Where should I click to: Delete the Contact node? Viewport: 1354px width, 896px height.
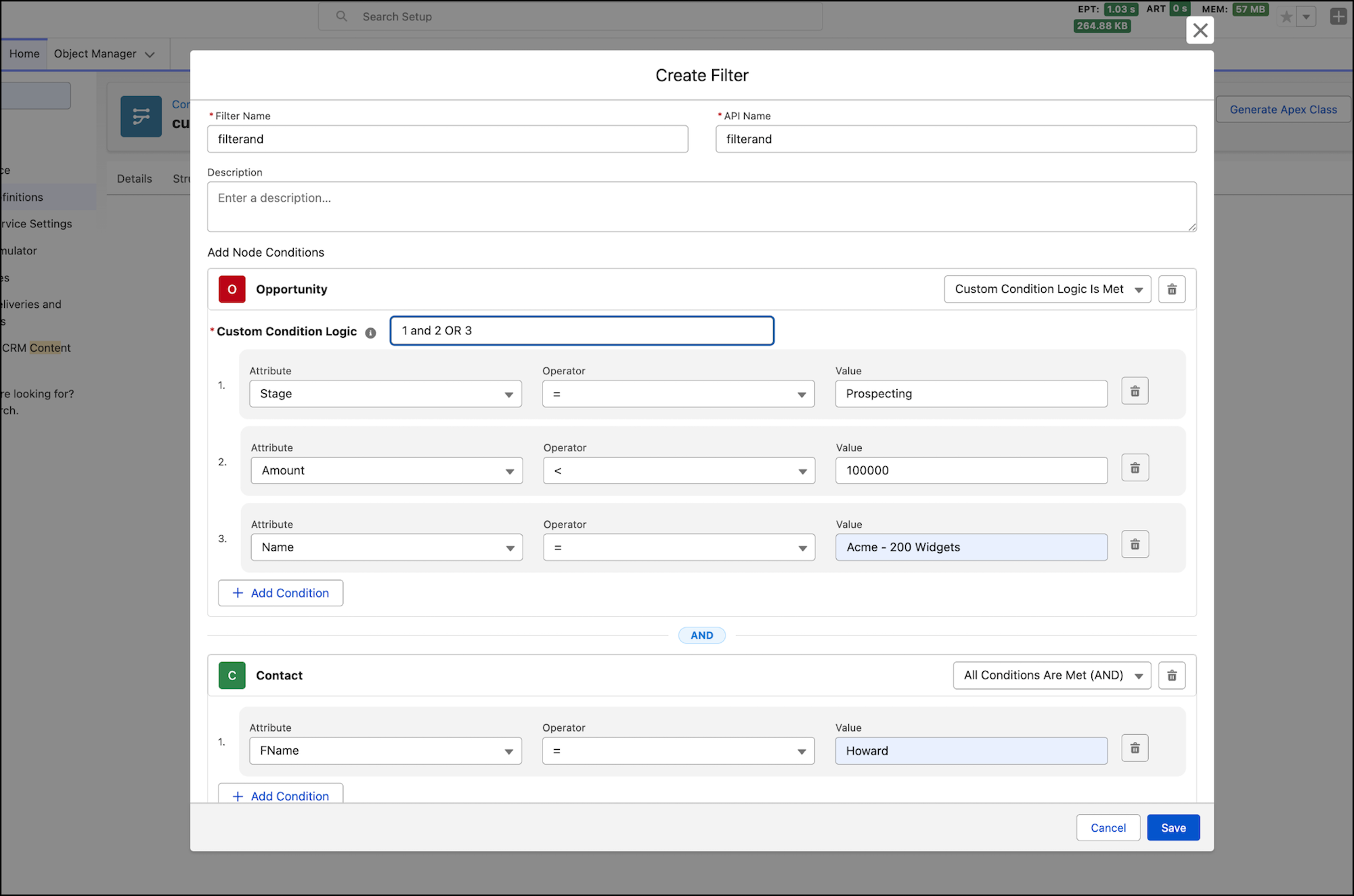[x=1171, y=675]
